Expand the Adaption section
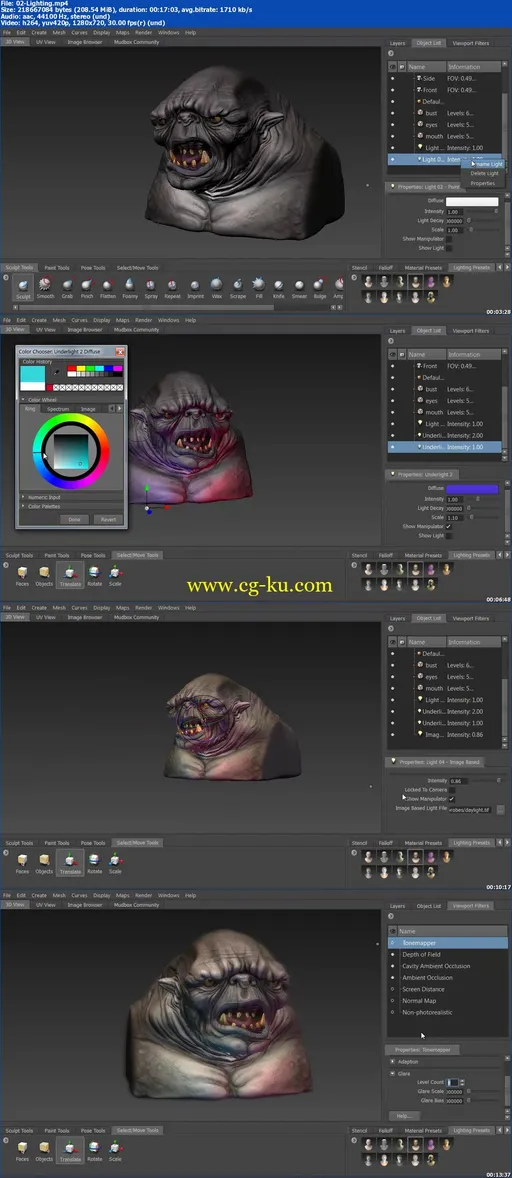The width and height of the screenshot is (512, 1178). pos(393,1062)
